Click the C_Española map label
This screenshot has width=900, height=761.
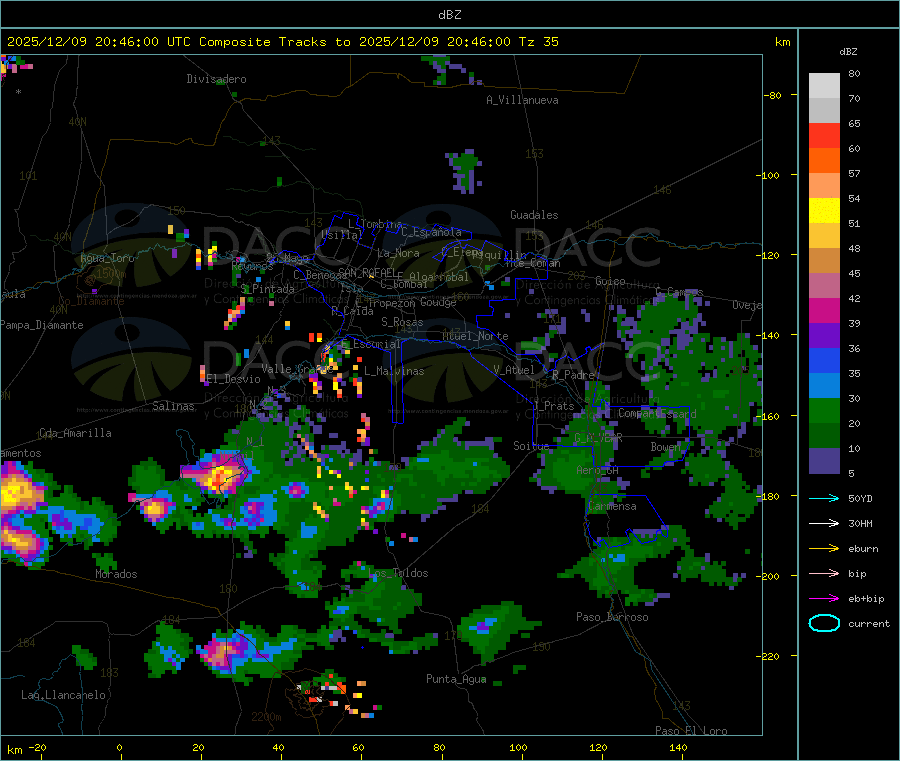[432, 232]
